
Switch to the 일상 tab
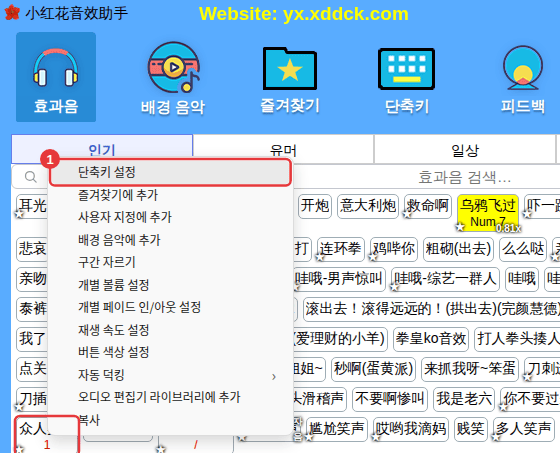(465, 149)
